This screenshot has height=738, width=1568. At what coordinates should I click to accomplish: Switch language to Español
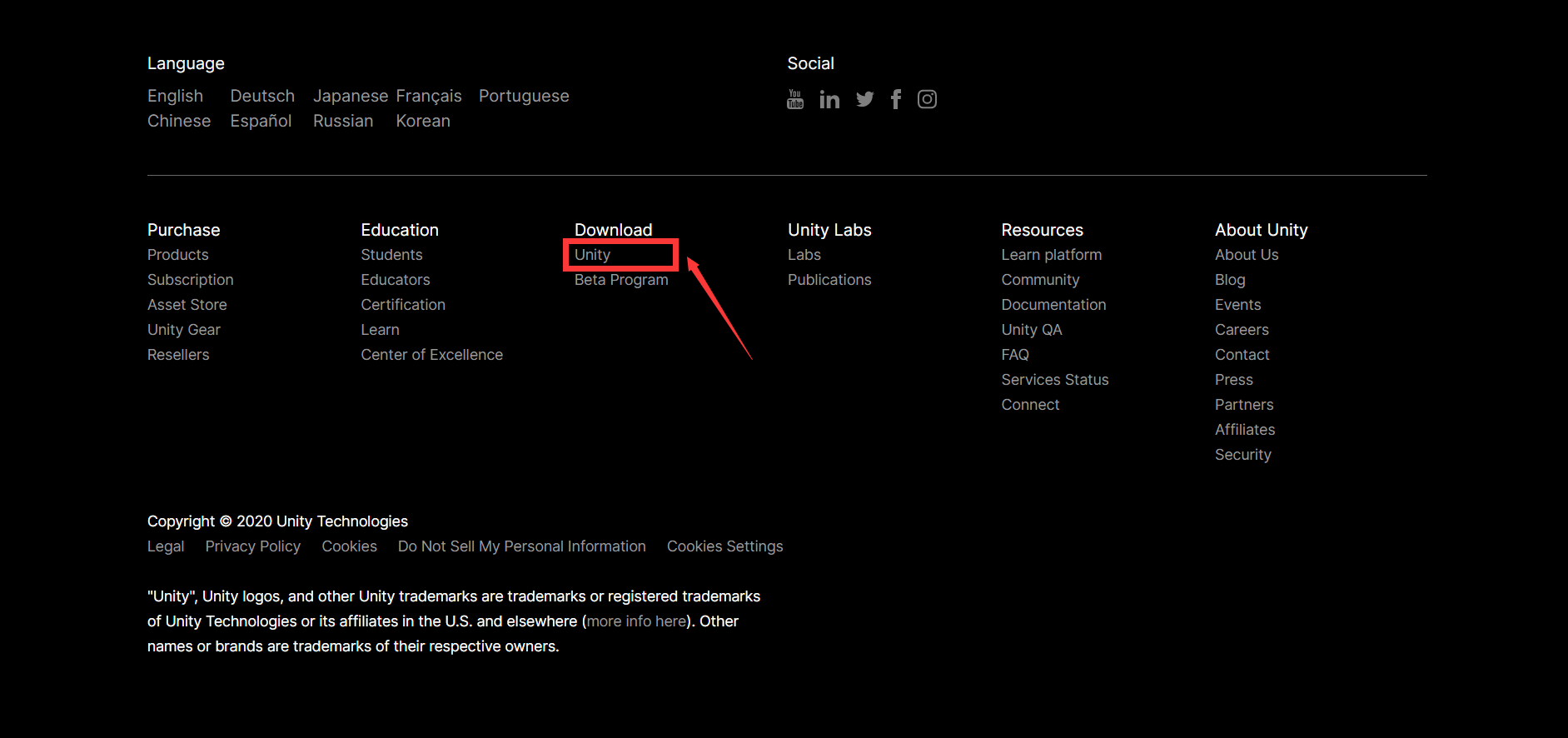tap(261, 121)
